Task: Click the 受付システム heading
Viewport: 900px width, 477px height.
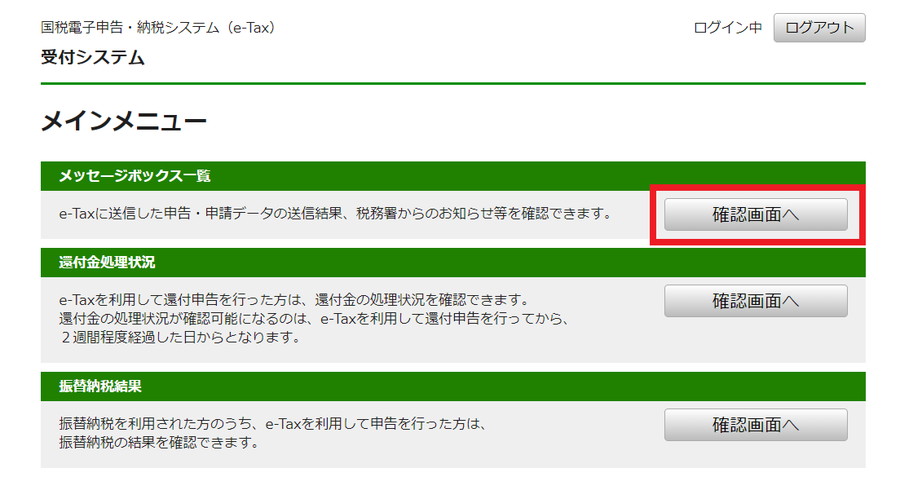Action: (92, 57)
